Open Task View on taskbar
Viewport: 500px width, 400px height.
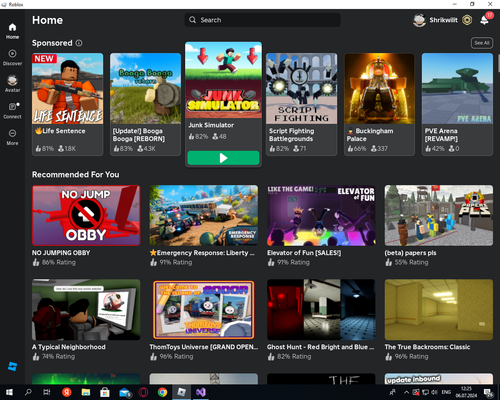(x=47, y=392)
